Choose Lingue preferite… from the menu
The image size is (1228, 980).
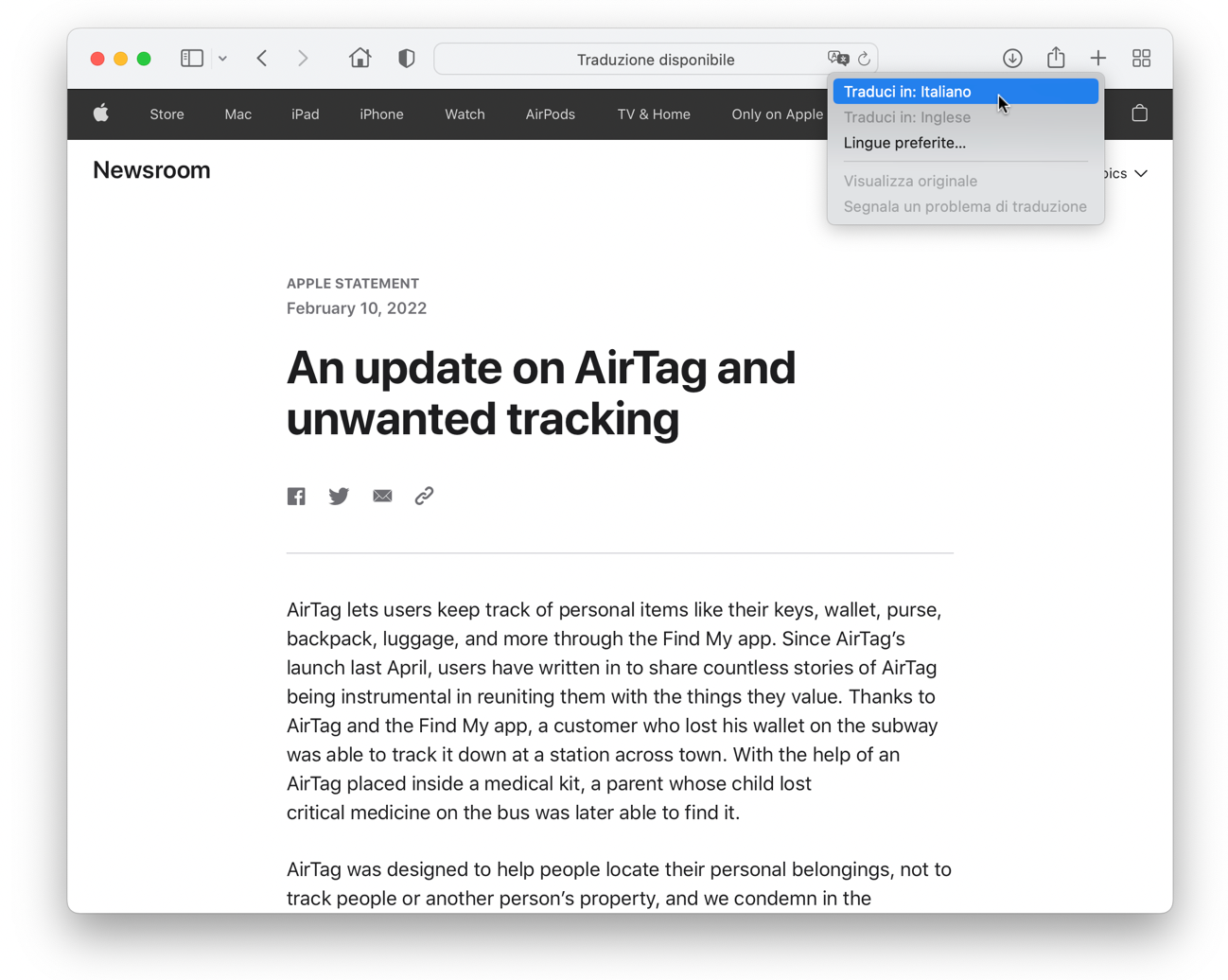pos(904,143)
